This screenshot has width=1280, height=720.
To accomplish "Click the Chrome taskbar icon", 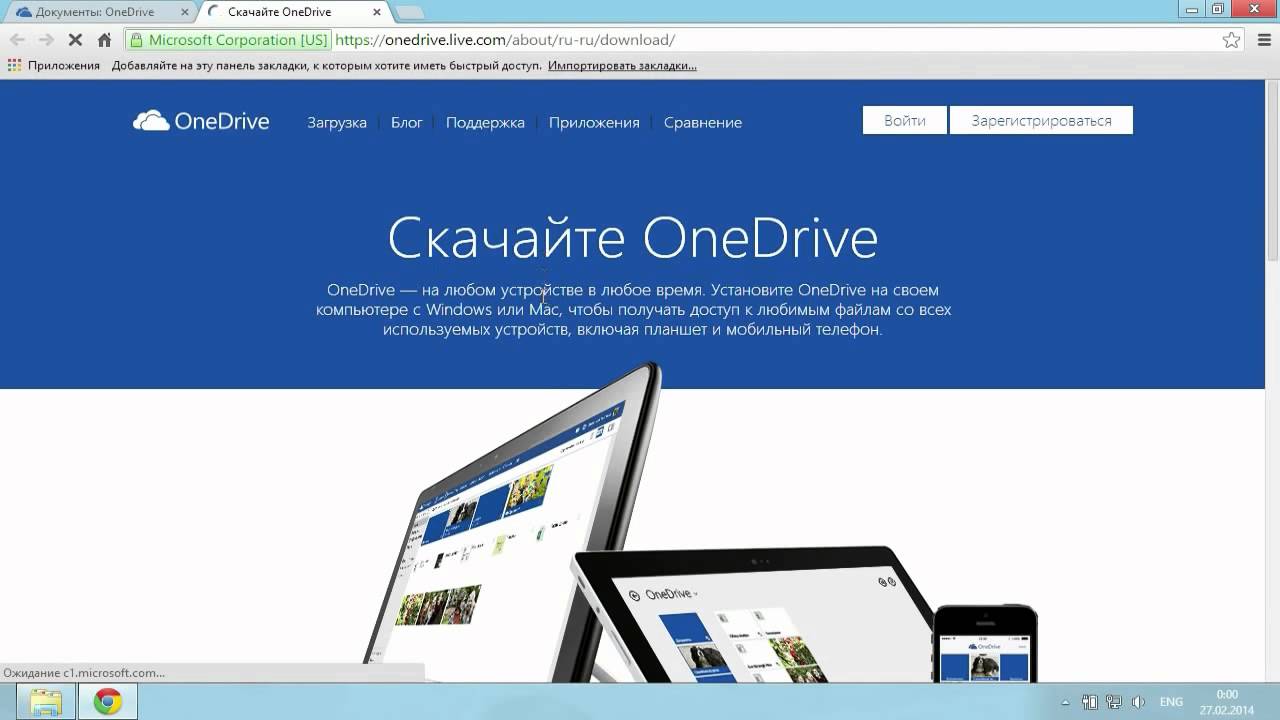I will (x=108, y=702).
